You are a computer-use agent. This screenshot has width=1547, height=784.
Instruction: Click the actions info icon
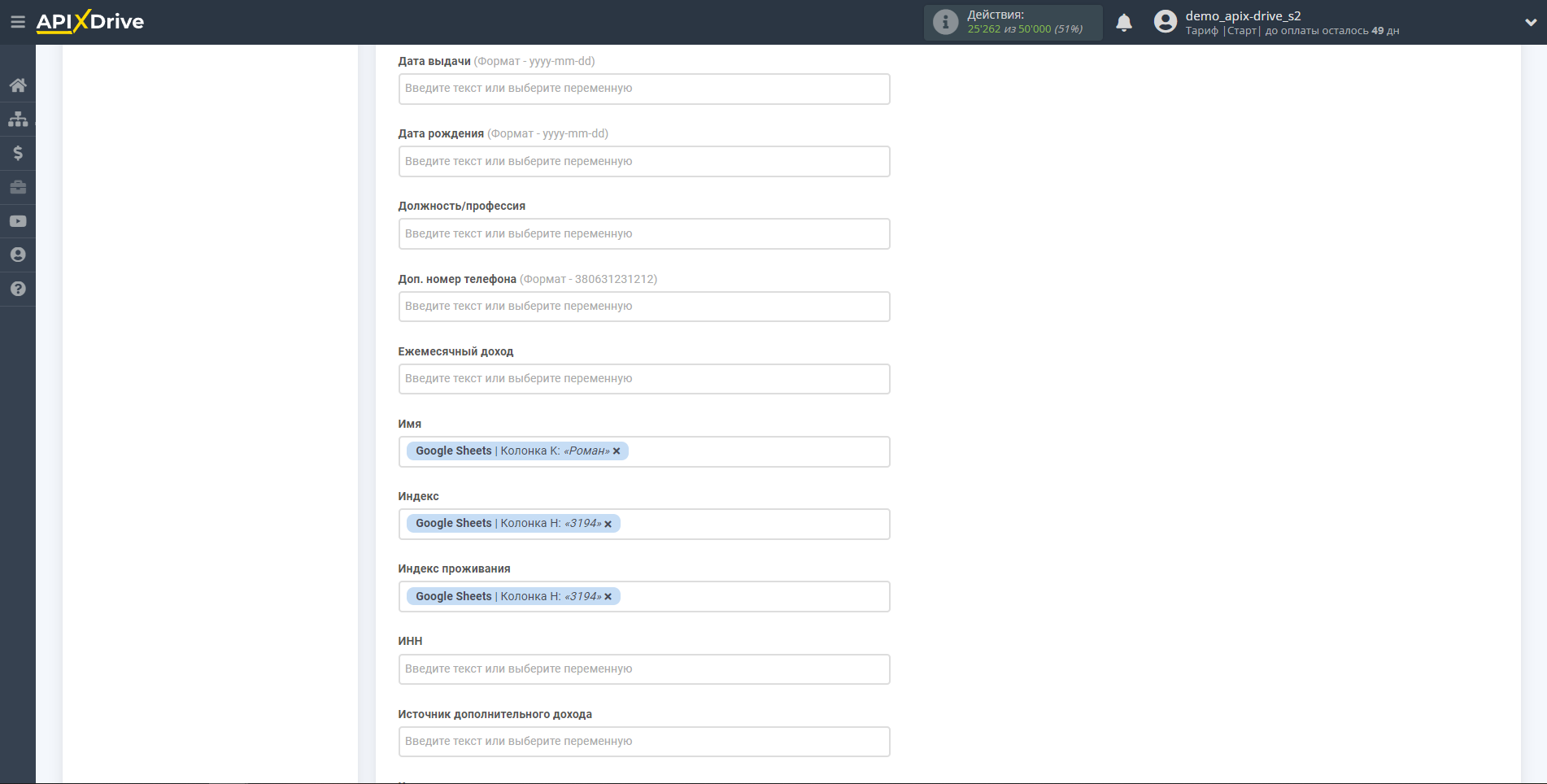pos(945,22)
